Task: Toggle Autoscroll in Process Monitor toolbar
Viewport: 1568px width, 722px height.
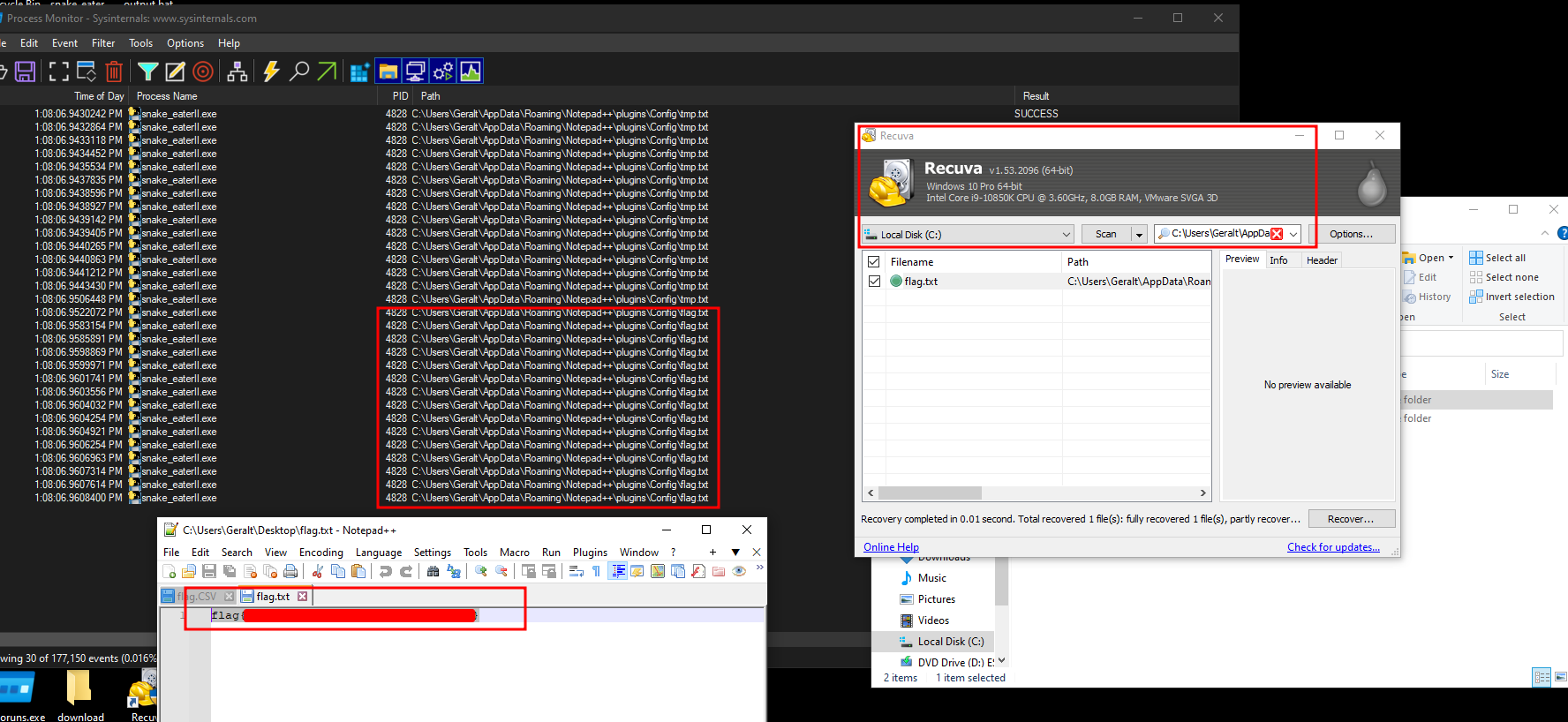Action: pyautogui.click(x=87, y=71)
